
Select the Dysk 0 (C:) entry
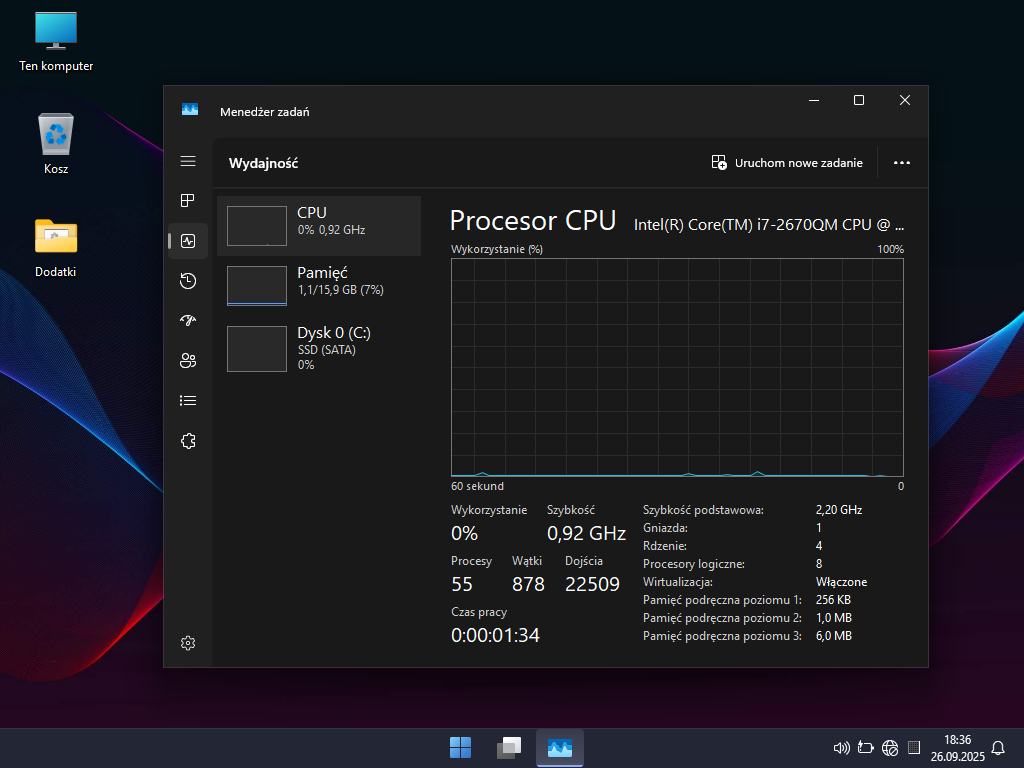(319, 348)
